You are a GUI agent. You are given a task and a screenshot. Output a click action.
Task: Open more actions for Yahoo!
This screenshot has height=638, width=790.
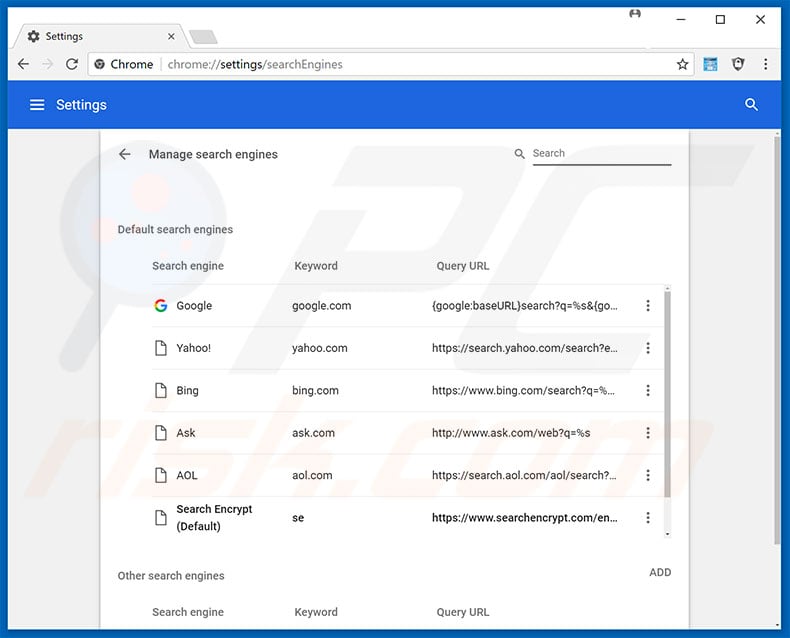648,348
